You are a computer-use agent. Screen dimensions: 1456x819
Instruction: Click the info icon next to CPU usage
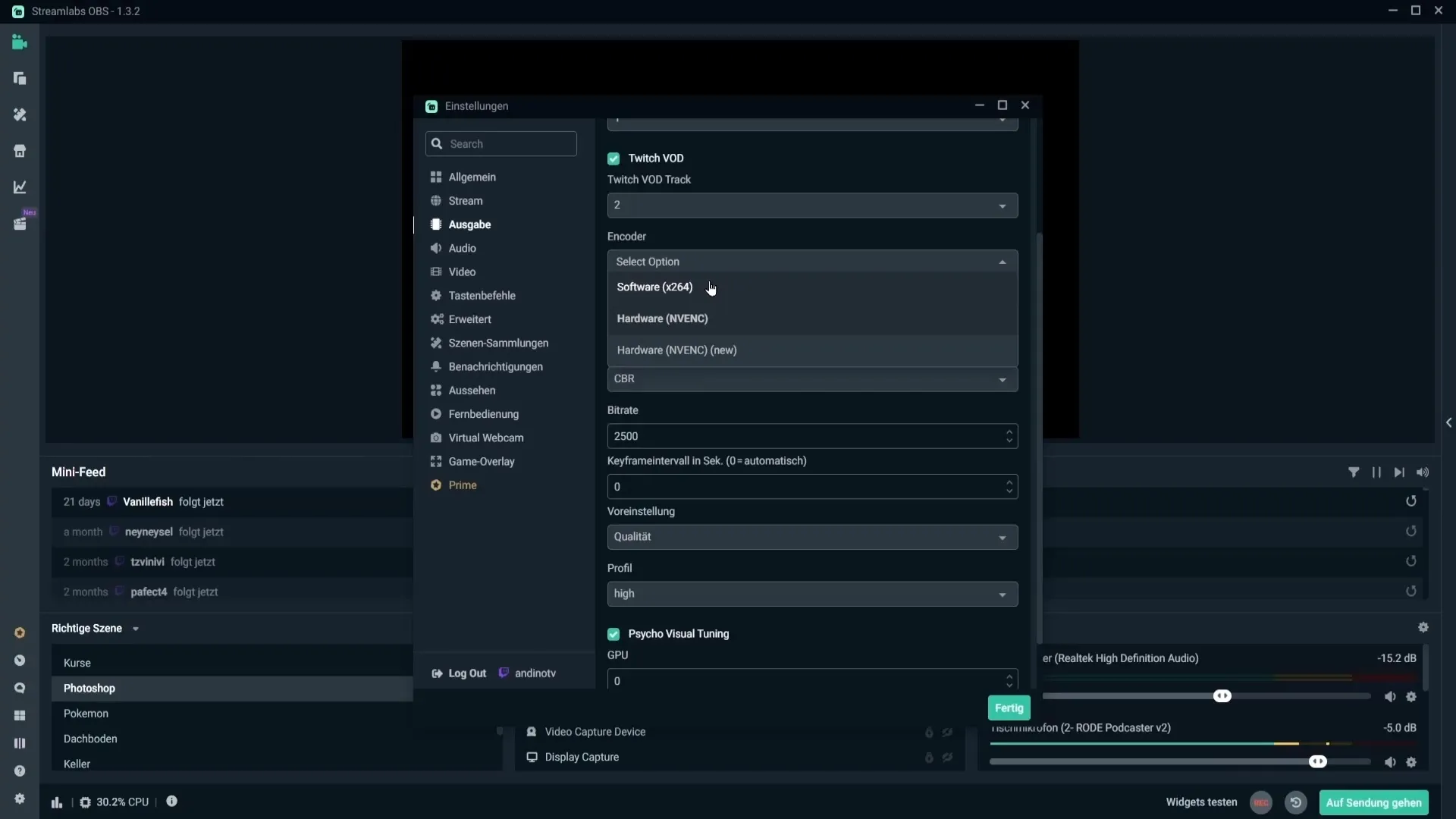tap(172, 802)
